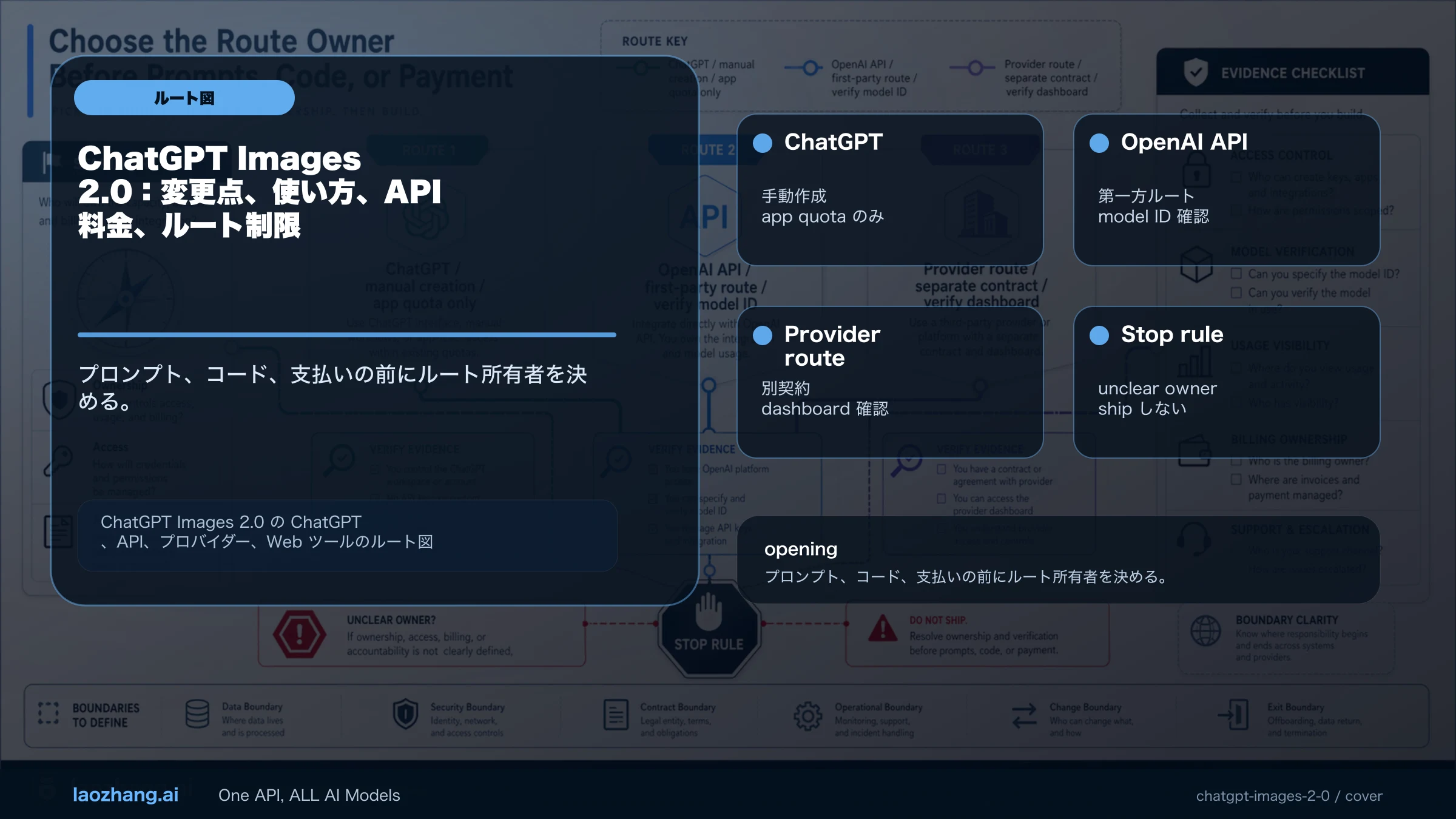1456x819 pixels.
Task: Click the EVIDENCE CHECKLIST header text
Action: coord(1293,73)
